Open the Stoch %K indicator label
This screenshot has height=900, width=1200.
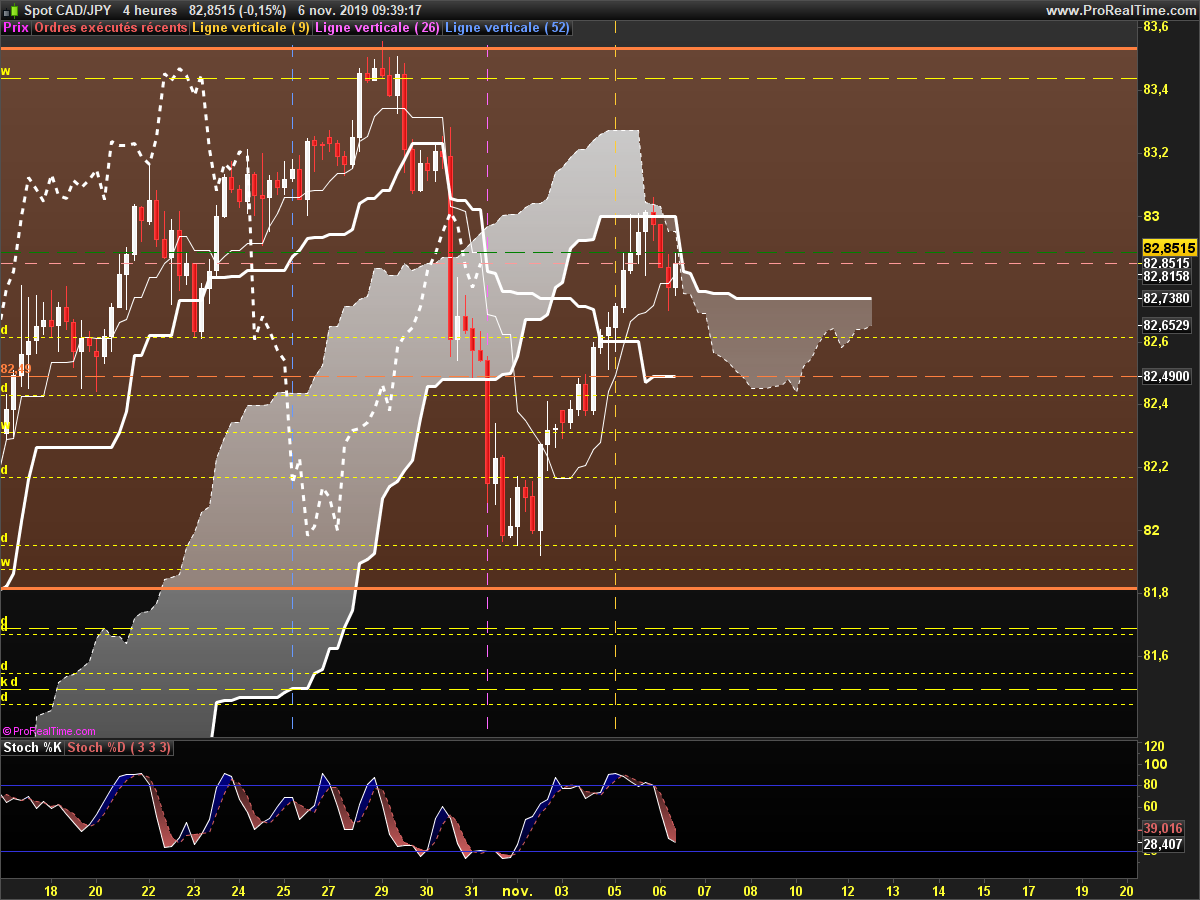pyautogui.click(x=33, y=748)
